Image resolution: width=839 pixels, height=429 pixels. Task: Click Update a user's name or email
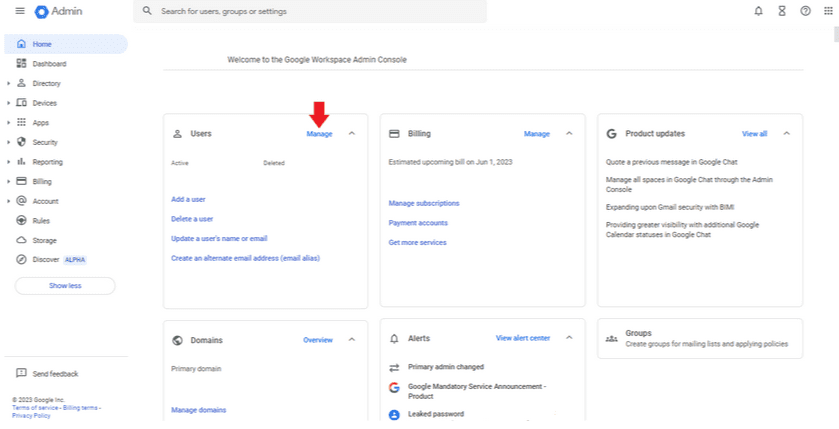click(x=219, y=239)
